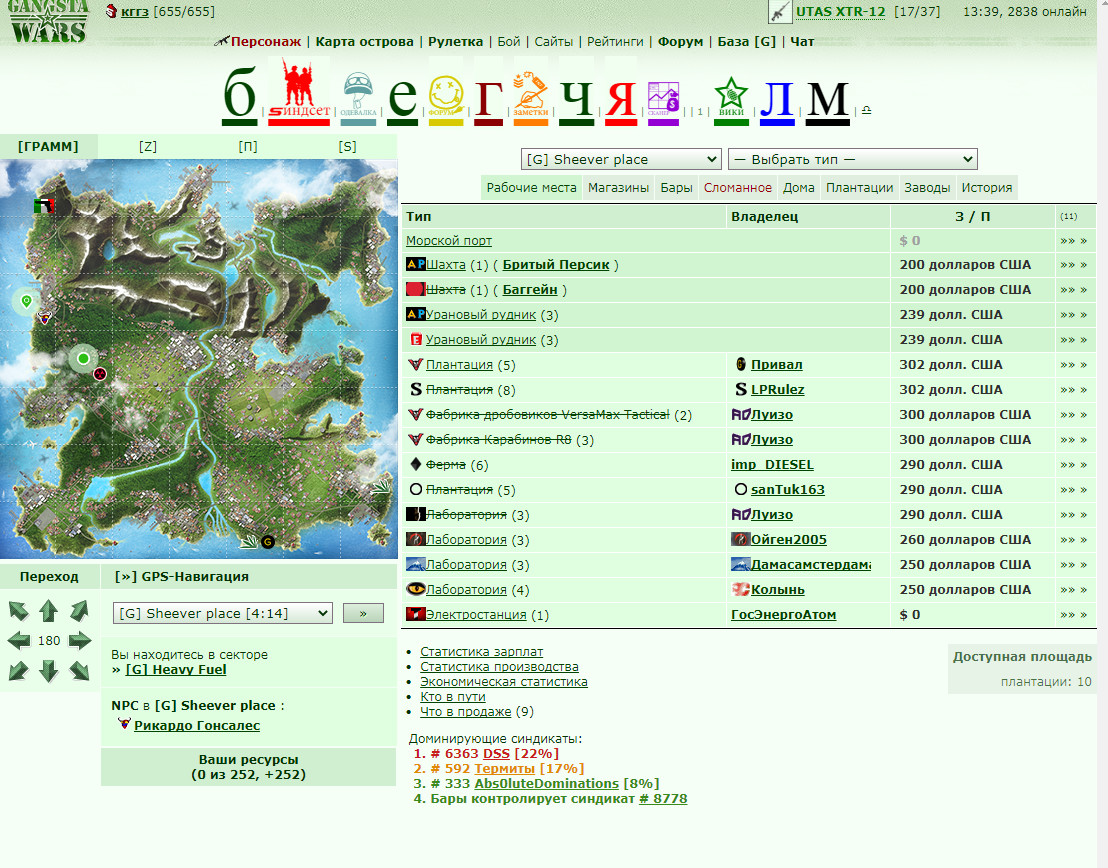The height and width of the screenshot is (868, 1108).
Task: Click the UTAS XTR-12 weapon icon
Action: coord(779,12)
